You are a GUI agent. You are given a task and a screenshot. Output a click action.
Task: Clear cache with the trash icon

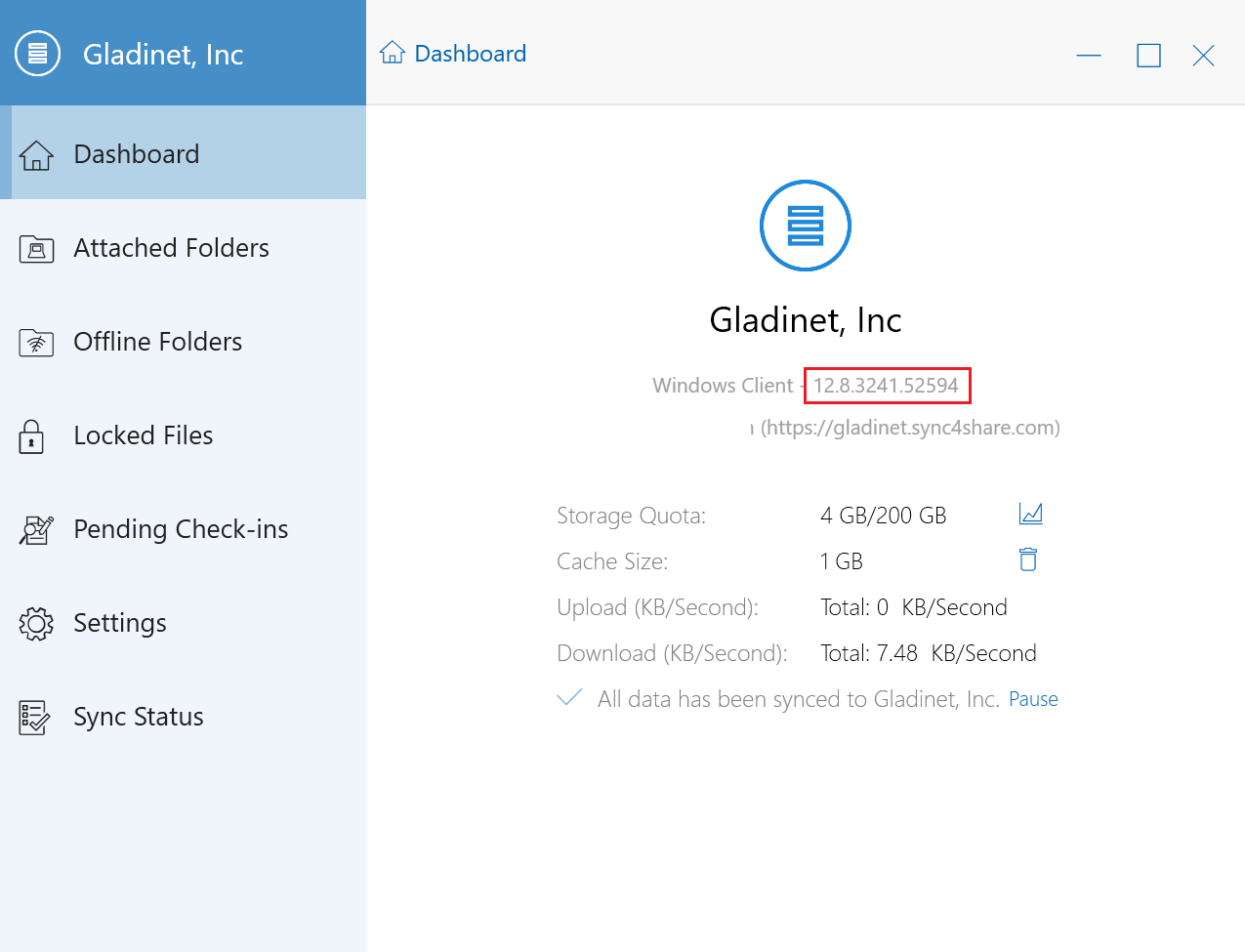click(x=1028, y=559)
